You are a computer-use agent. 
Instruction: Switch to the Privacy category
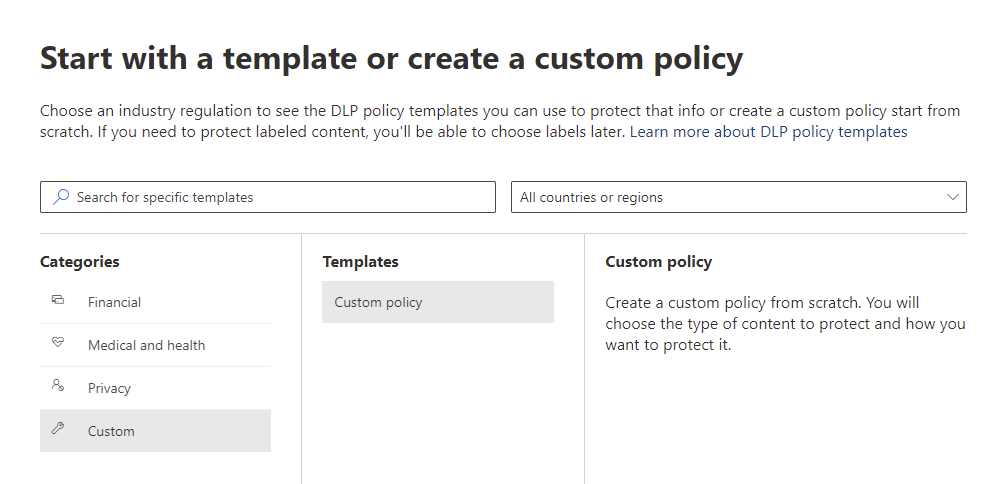[x=109, y=388]
